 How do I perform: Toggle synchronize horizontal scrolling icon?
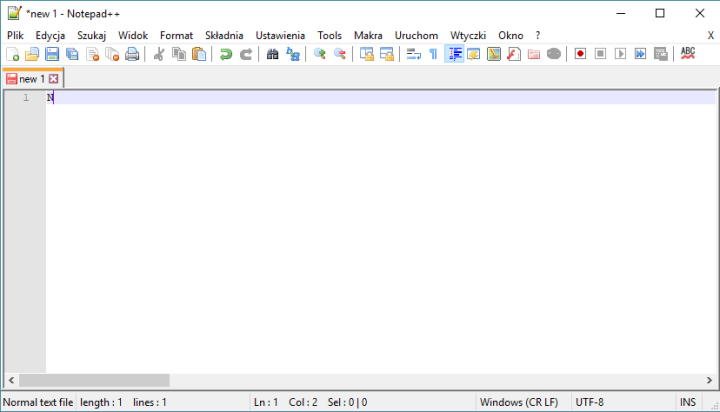coord(387,54)
